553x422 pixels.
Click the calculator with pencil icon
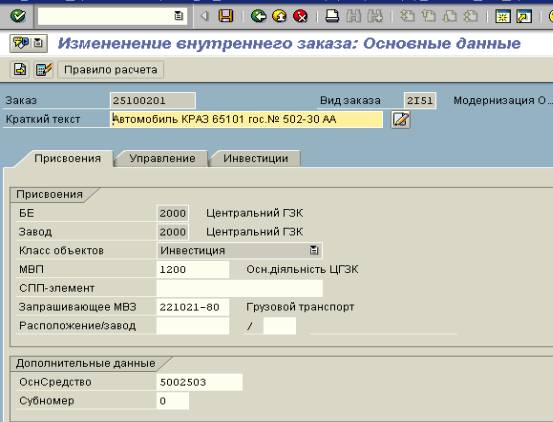pos(44,69)
